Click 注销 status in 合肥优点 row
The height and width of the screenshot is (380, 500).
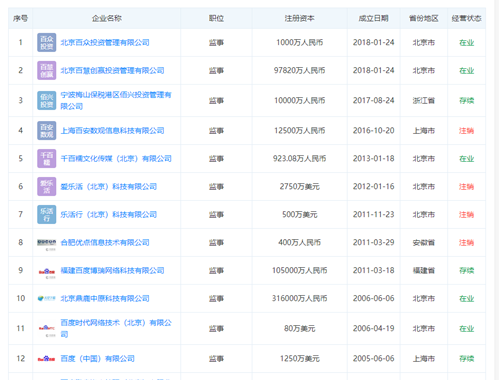[466, 243]
